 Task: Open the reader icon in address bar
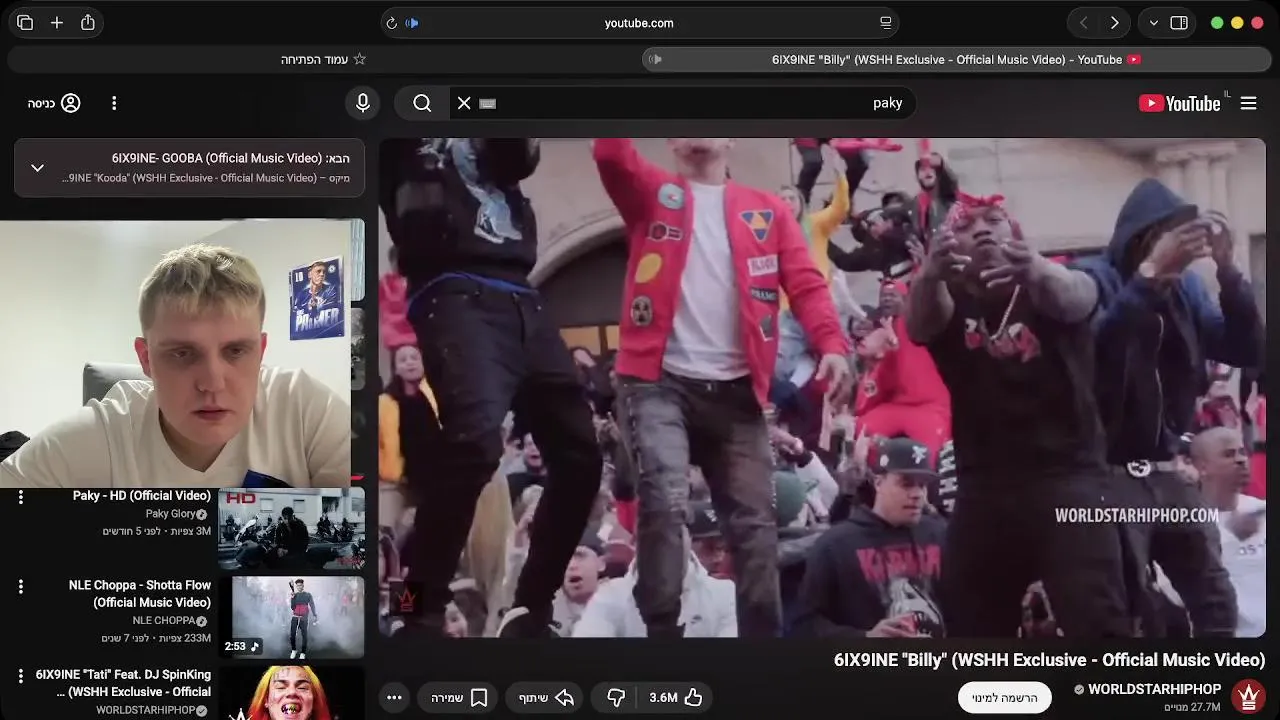885,23
